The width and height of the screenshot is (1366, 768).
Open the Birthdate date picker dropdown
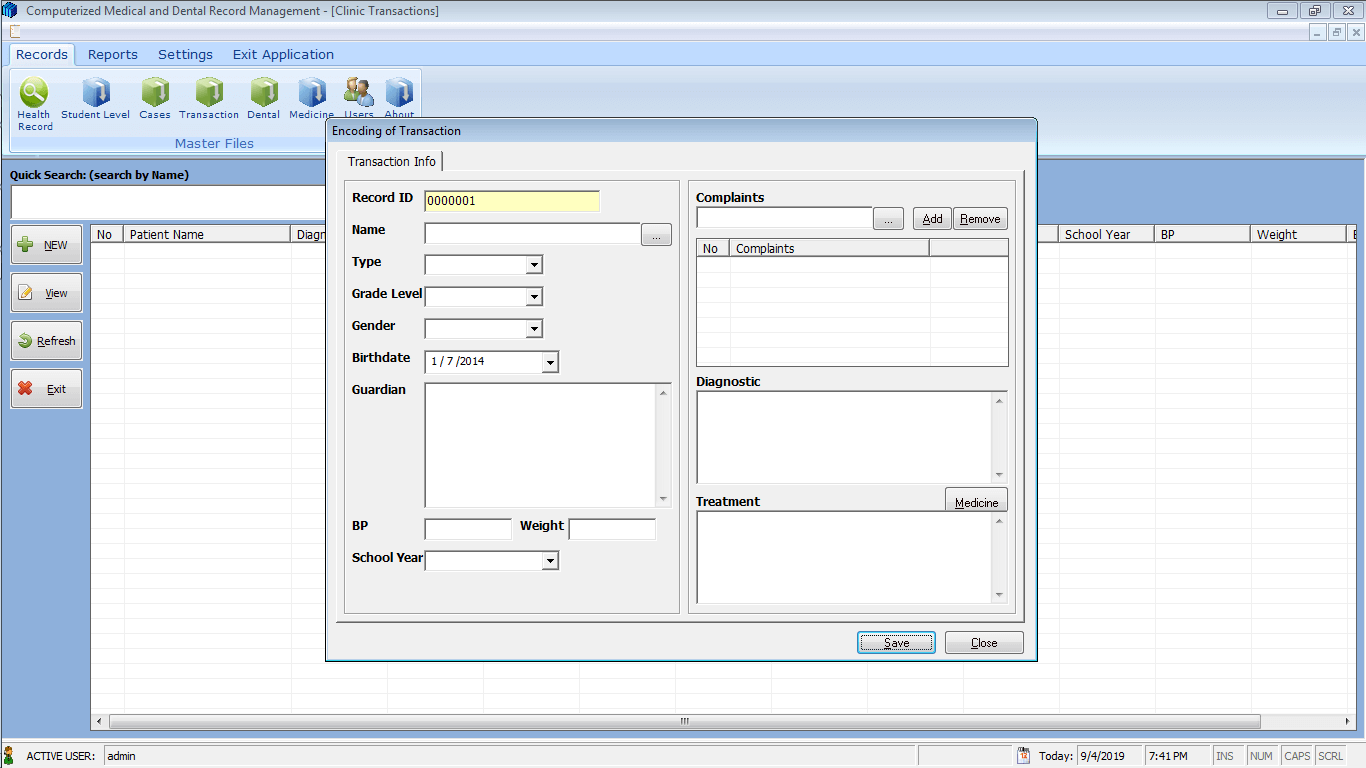tap(550, 362)
